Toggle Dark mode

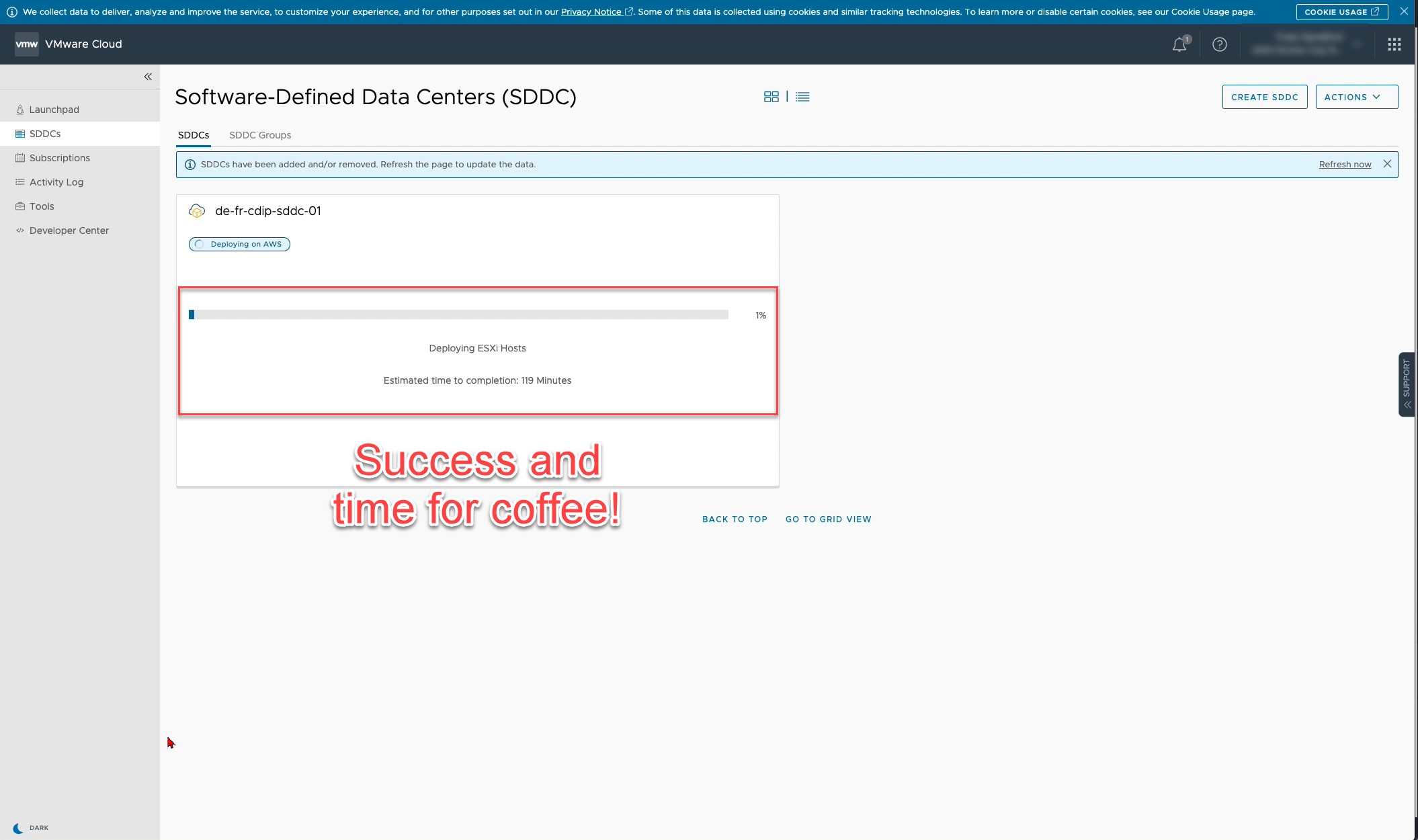pos(31,828)
